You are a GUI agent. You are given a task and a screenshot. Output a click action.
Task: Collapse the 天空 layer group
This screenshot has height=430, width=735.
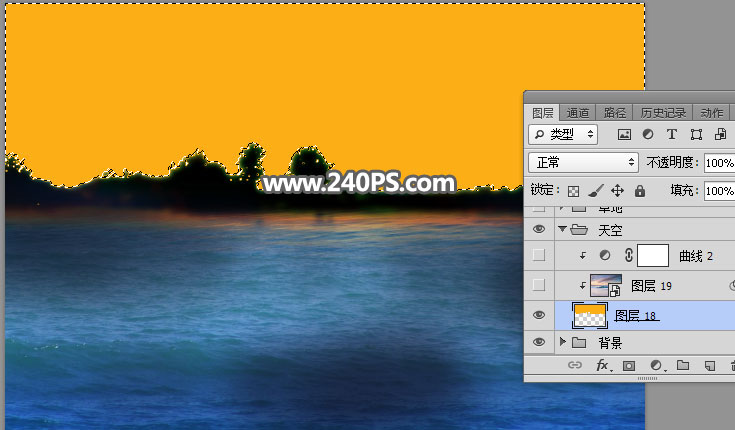pyautogui.click(x=562, y=230)
